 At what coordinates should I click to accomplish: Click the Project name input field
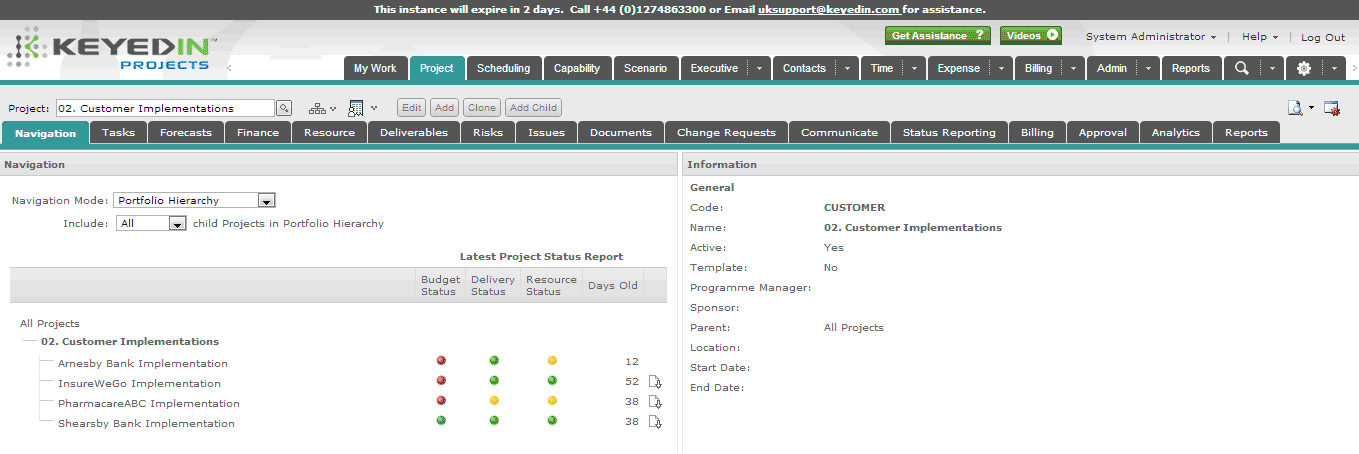tap(165, 108)
